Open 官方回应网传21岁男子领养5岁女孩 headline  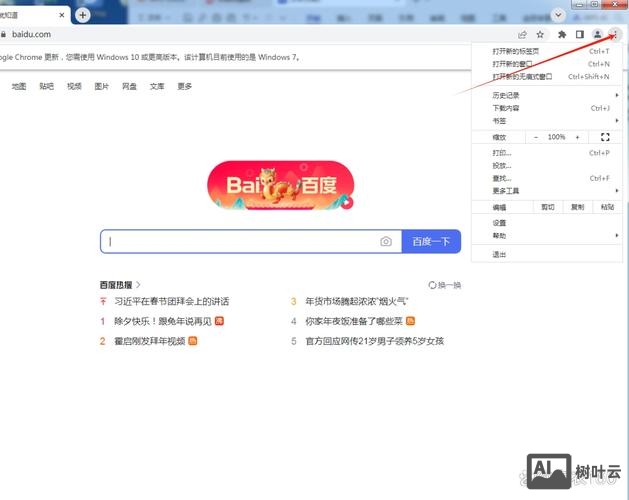point(374,341)
